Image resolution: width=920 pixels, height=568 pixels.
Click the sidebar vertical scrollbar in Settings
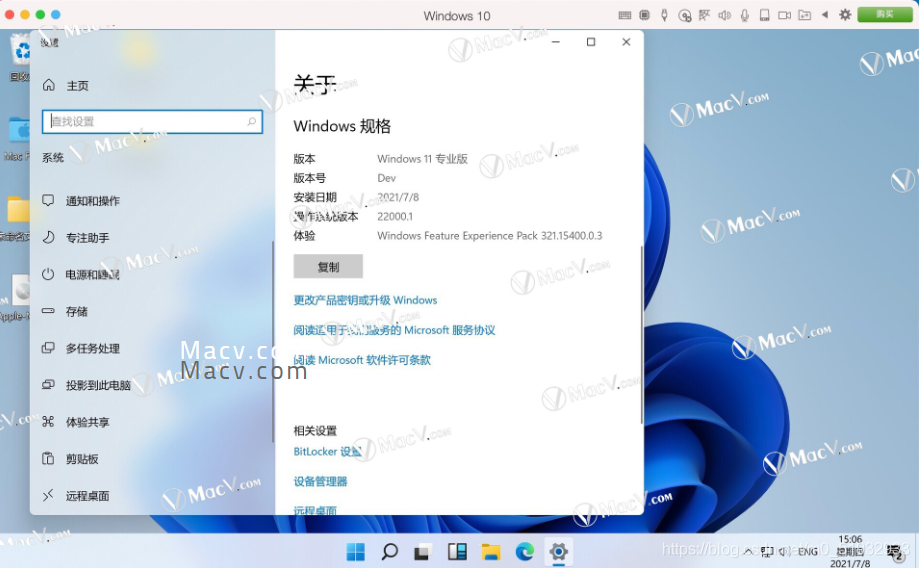pos(273,342)
